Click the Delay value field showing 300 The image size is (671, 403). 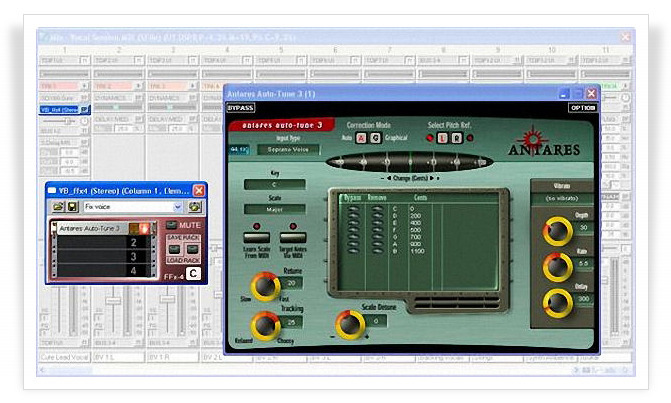pos(583,299)
